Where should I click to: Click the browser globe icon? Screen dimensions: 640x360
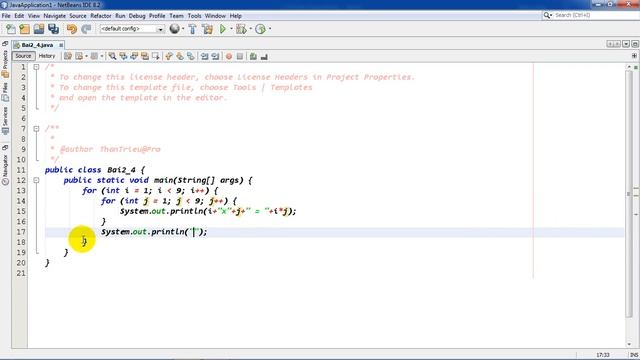pos(175,29)
